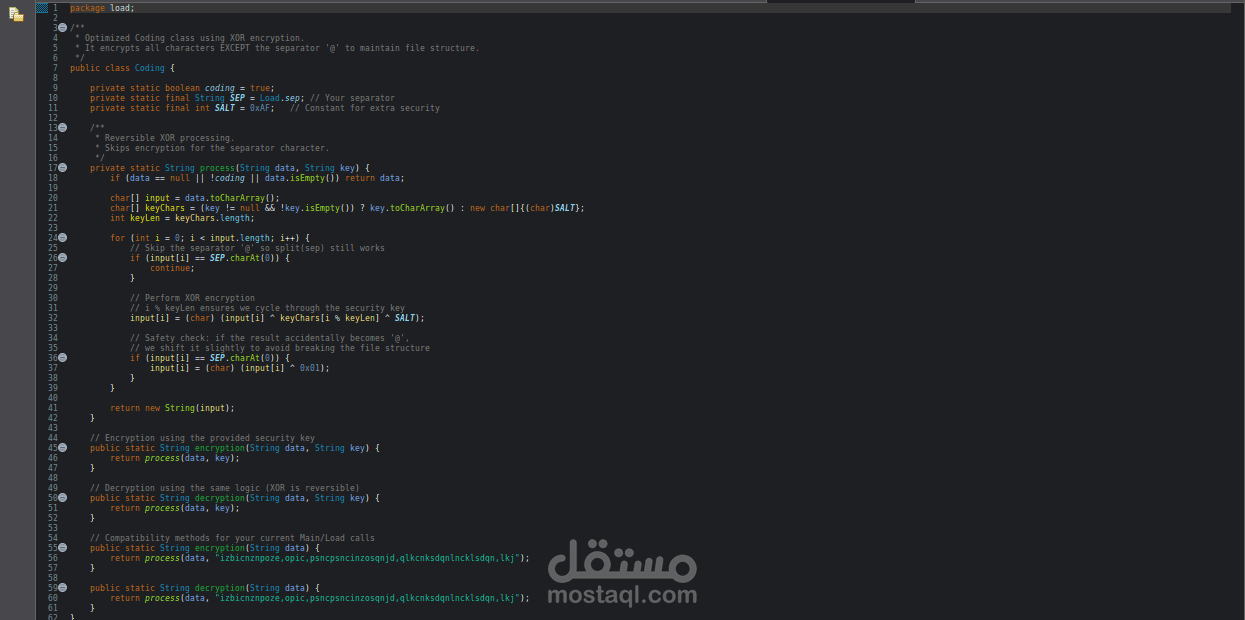Fold decryption(String data, String key) method at line 50
Viewport: 1245px width, 620px height.
tap(62, 498)
